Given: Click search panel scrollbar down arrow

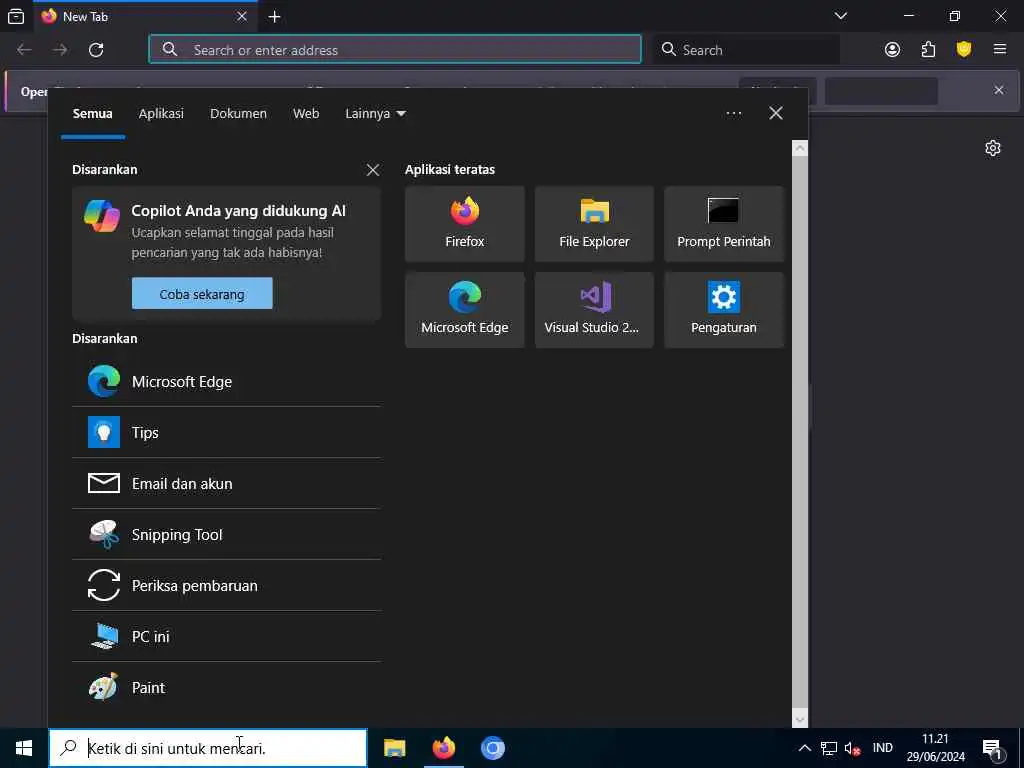Looking at the screenshot, I should point(800,720).
